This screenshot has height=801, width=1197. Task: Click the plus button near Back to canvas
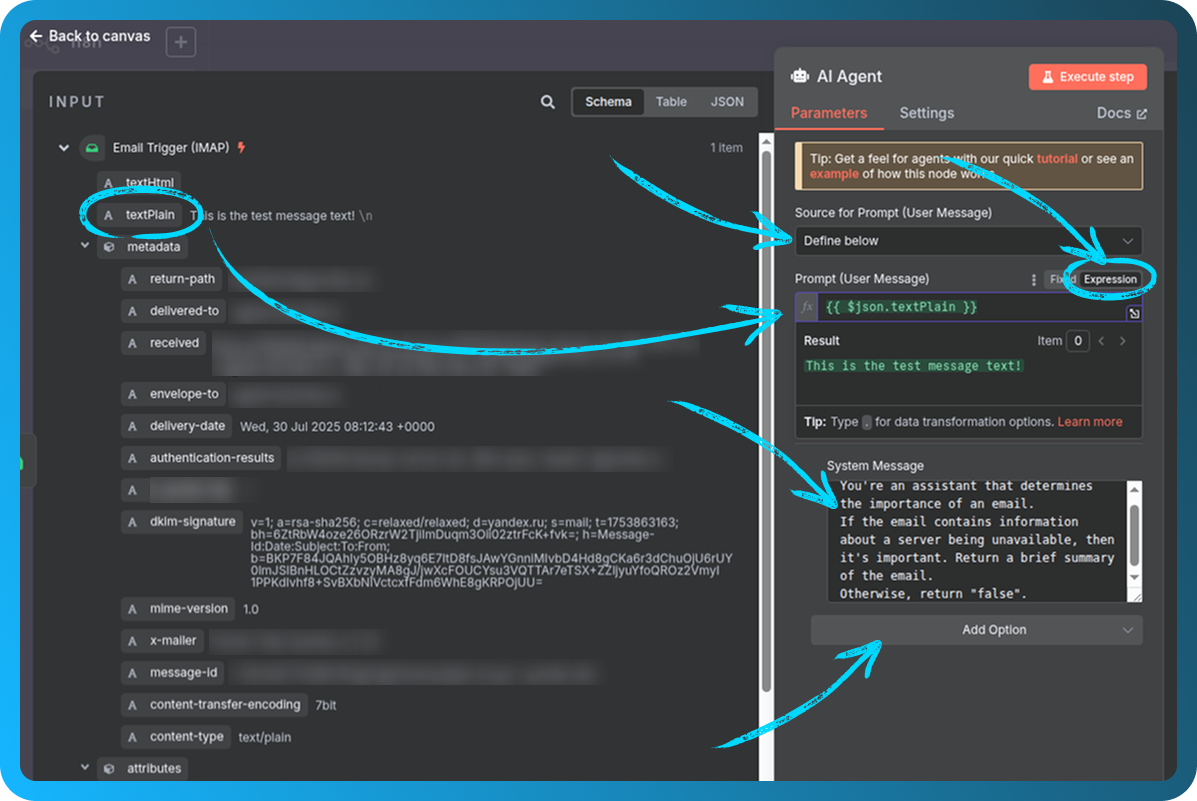click(x=180, y=42)
